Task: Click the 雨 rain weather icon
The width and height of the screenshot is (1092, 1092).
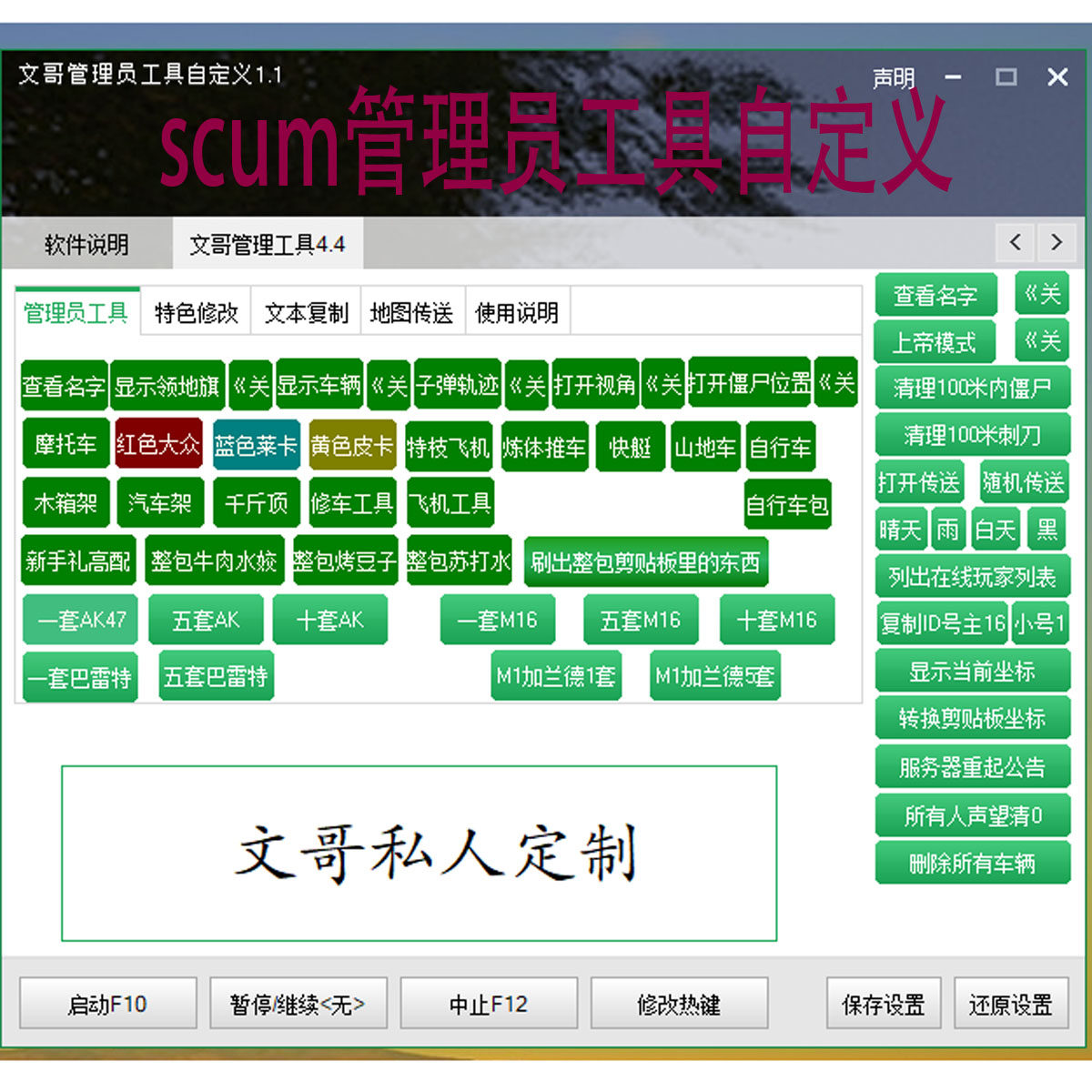Action: click(947, 529)
